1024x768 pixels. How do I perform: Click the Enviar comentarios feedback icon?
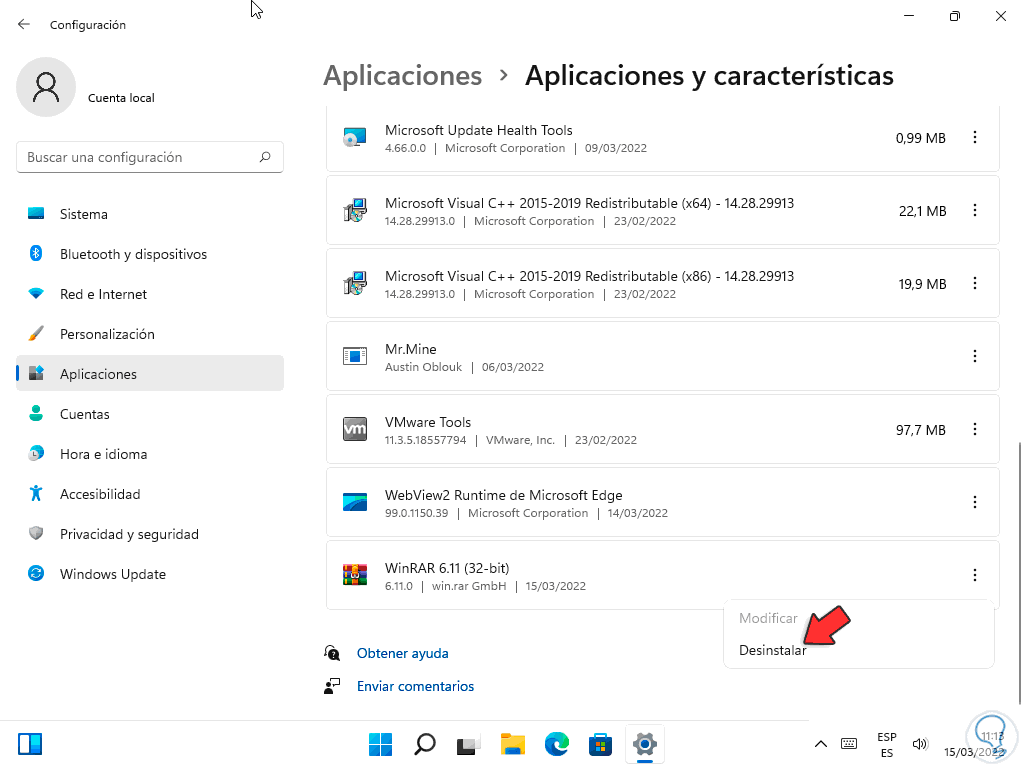[332, 686]
